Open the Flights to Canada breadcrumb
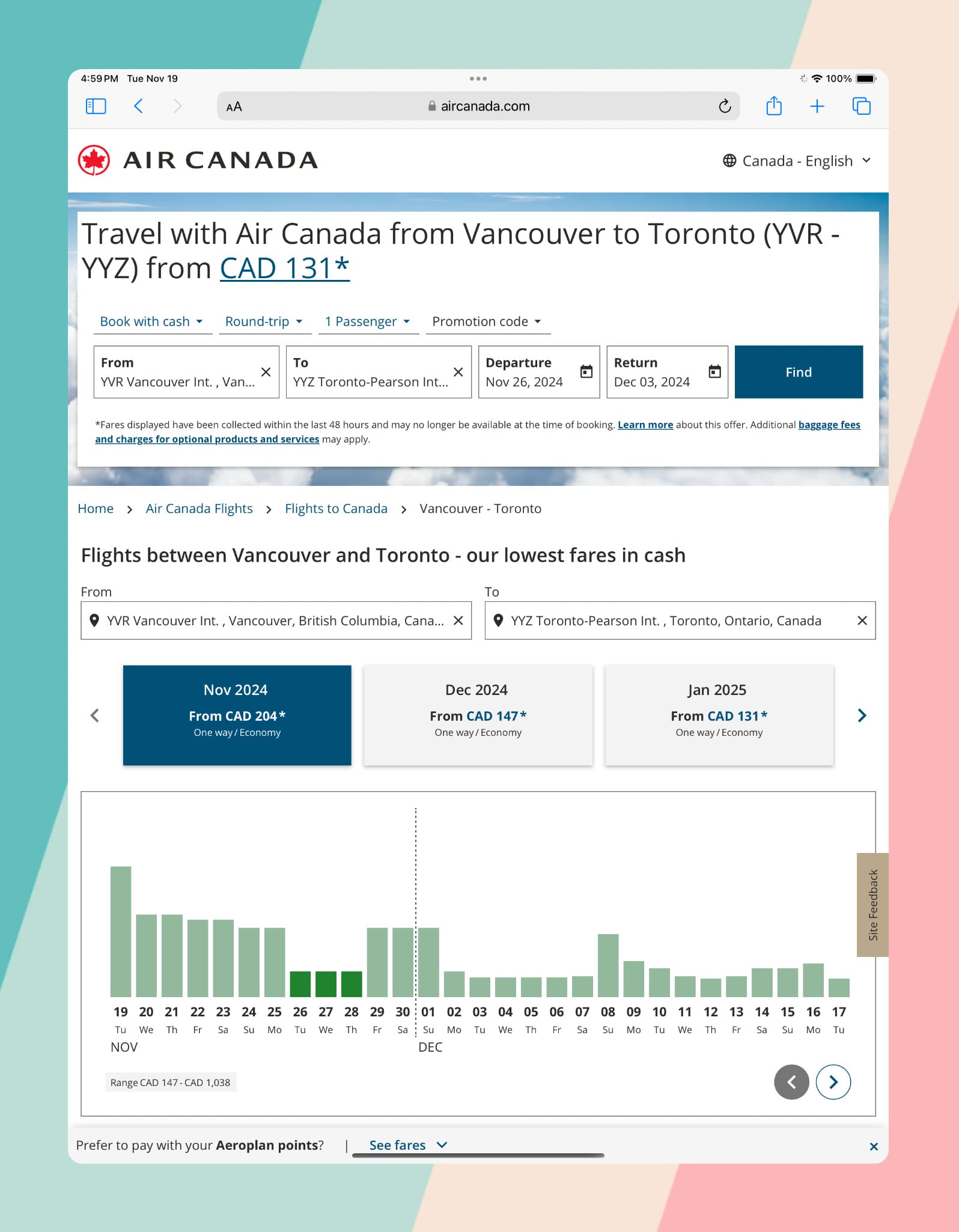Screen dimensions: 959x1232 click(x=335, y=508)
